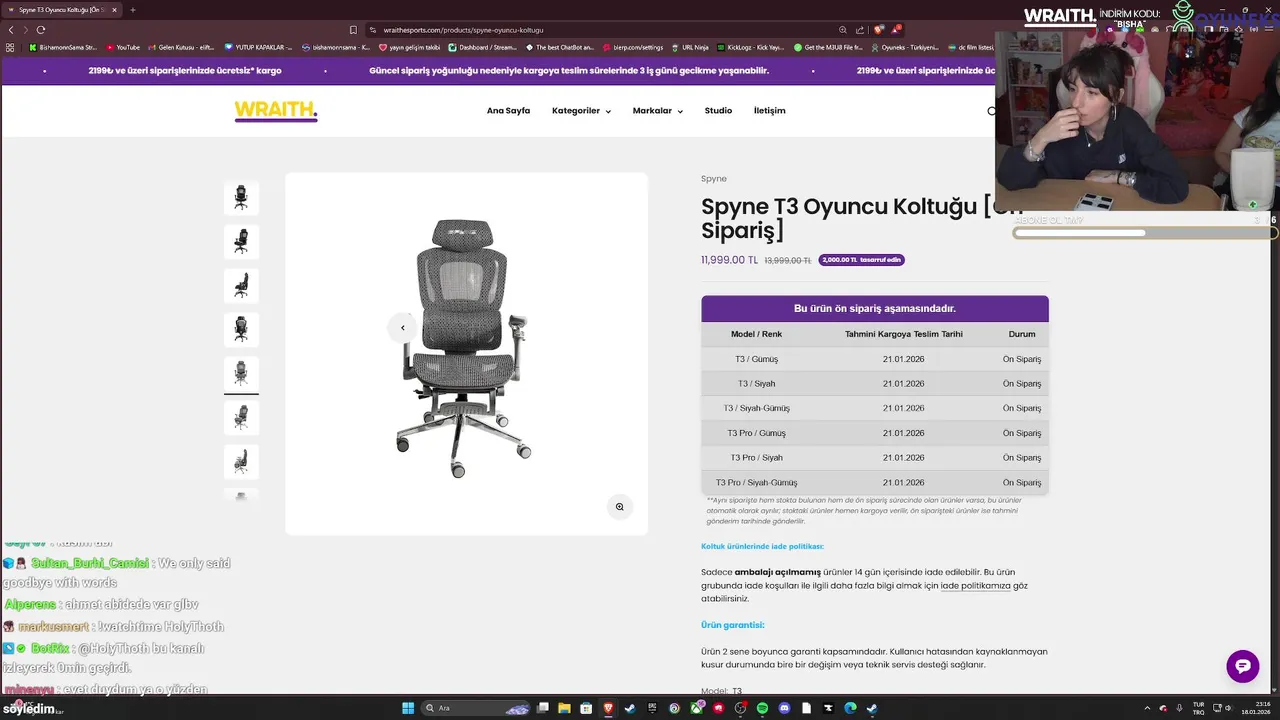Open the search magnifier in the site header
1280x720 pixels.
(x=991, y=111)
